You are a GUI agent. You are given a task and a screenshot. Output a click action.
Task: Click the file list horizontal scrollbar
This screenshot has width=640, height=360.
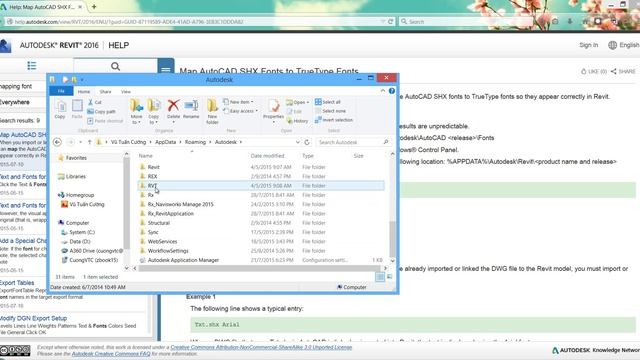[x=261, y=268]
